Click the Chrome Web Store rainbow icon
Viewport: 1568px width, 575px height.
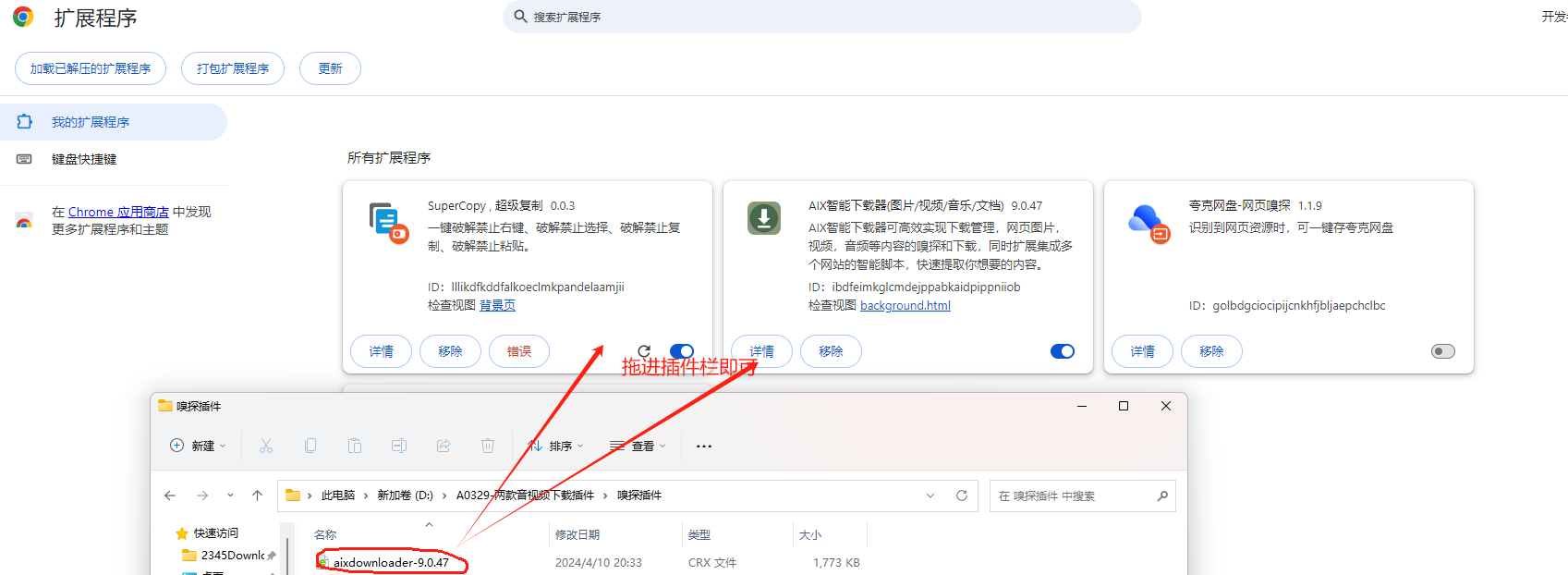click(x=24, y=221)
